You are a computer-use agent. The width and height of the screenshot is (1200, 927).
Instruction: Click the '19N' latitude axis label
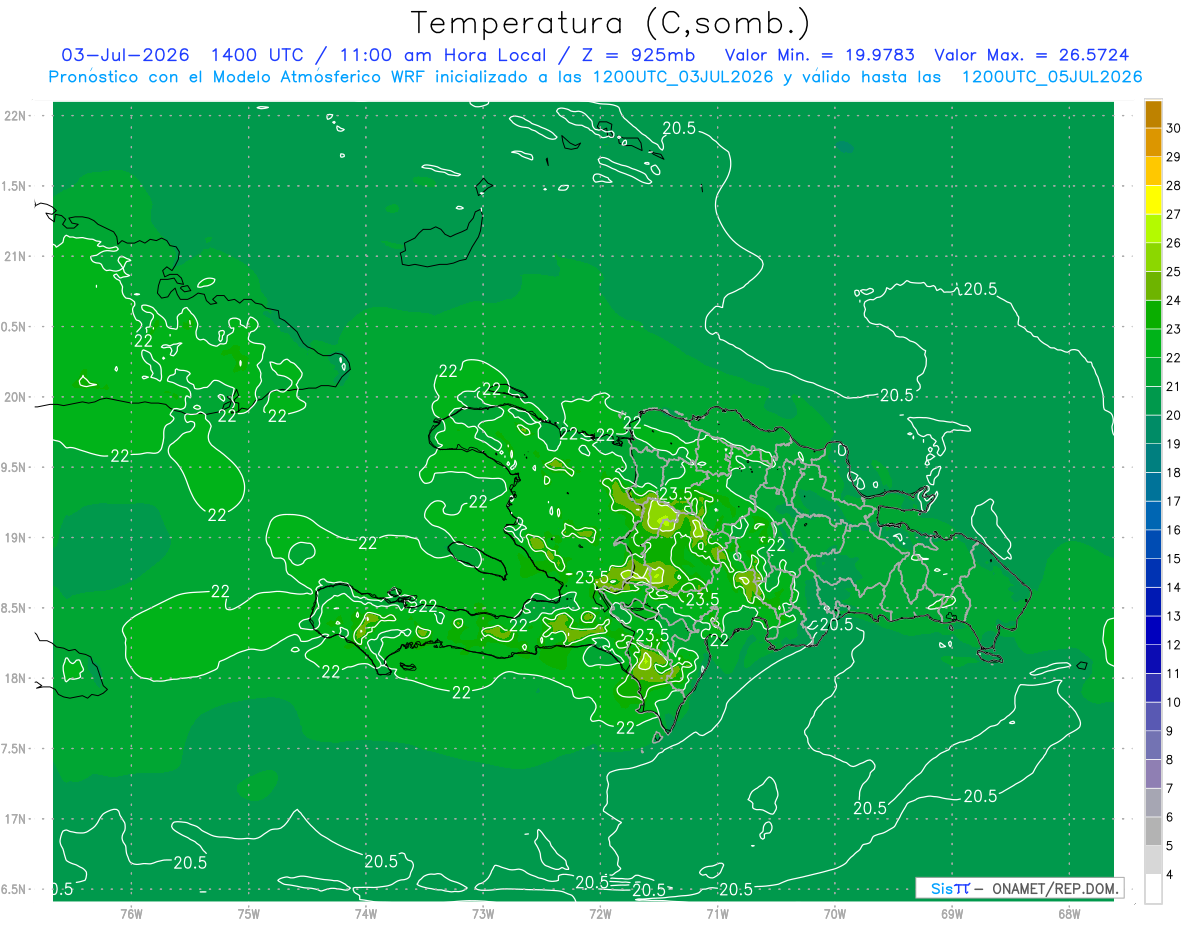click(15, 537)
